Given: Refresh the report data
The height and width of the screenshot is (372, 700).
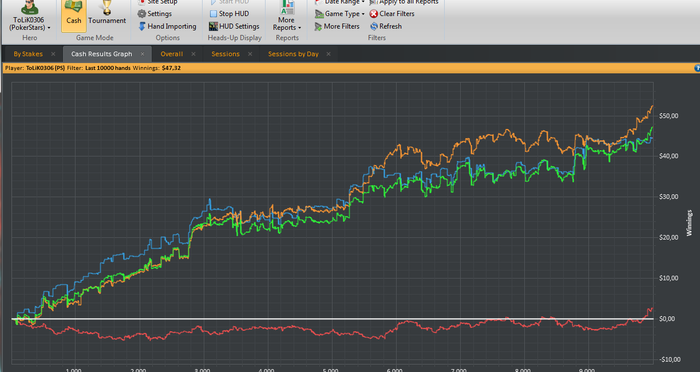Looking at the screenshot, I should pyautogui.click(x=386, y=26).
